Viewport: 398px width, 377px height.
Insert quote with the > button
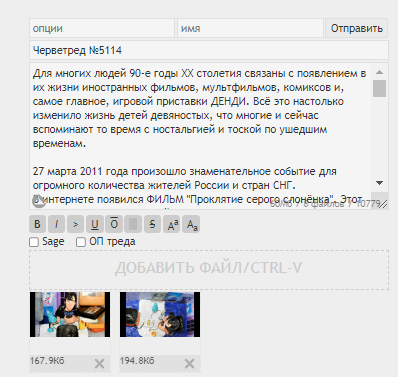tap(75, 224)
